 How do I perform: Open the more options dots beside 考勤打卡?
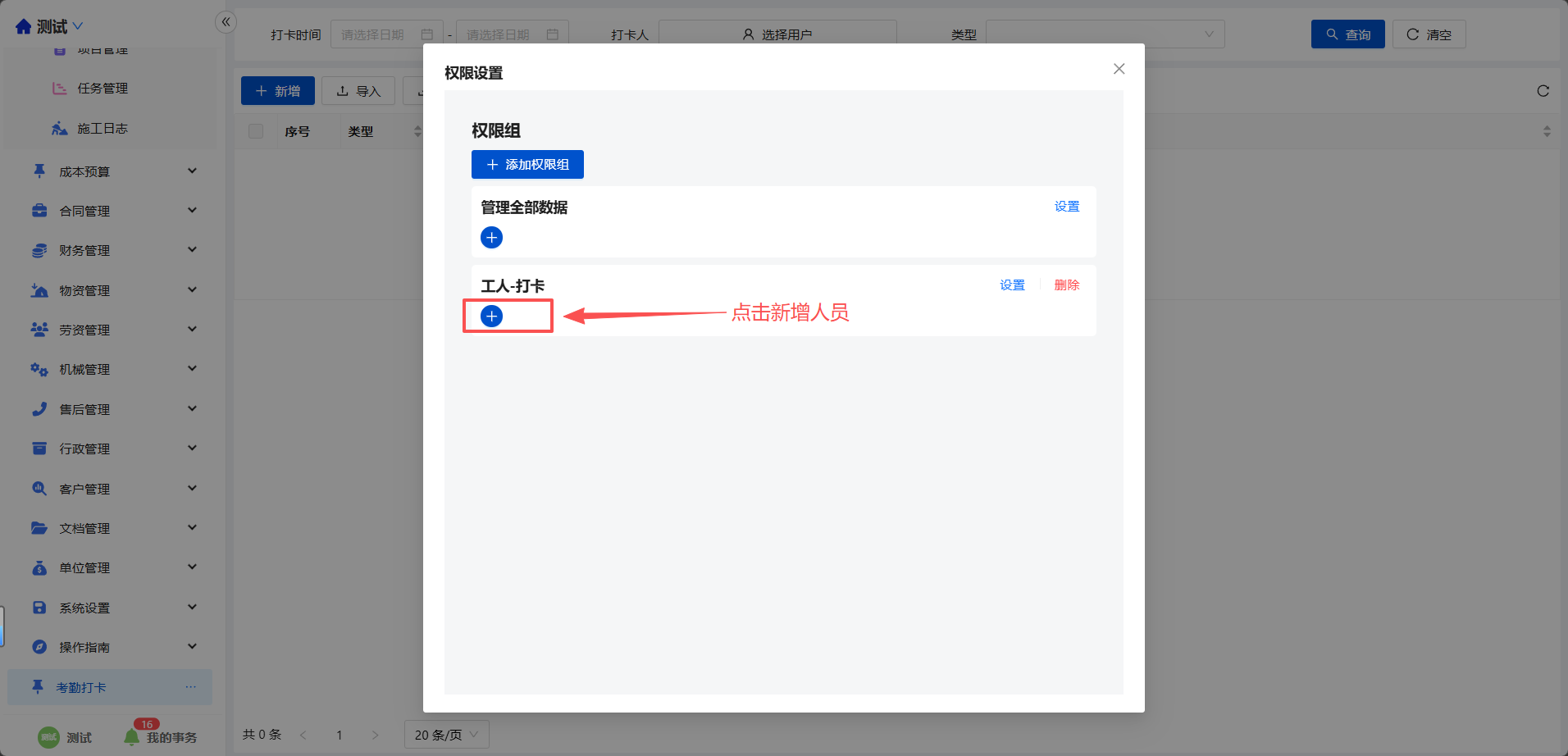(190, 687)
